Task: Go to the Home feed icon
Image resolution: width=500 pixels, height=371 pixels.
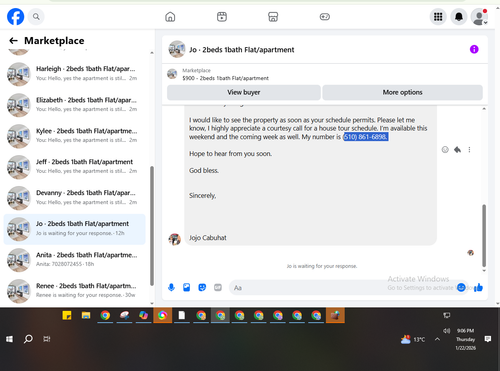Action: coord(170,17)
